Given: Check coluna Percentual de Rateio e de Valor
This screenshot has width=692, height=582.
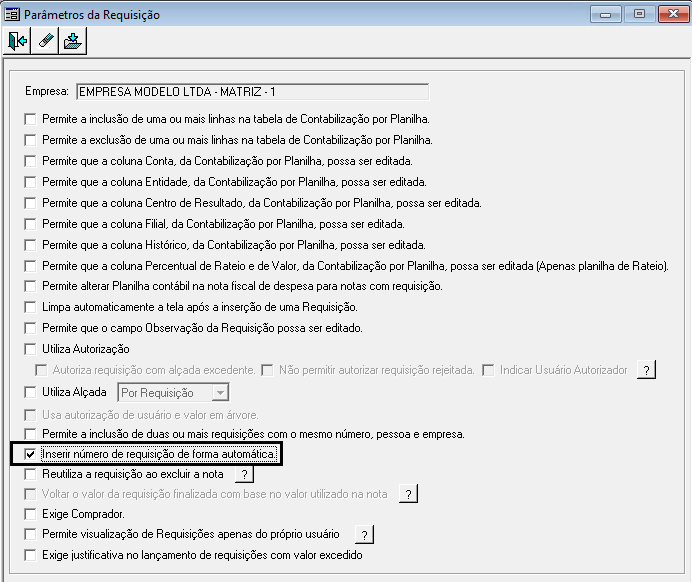Looking at the screenshot, I should point(30,266).
